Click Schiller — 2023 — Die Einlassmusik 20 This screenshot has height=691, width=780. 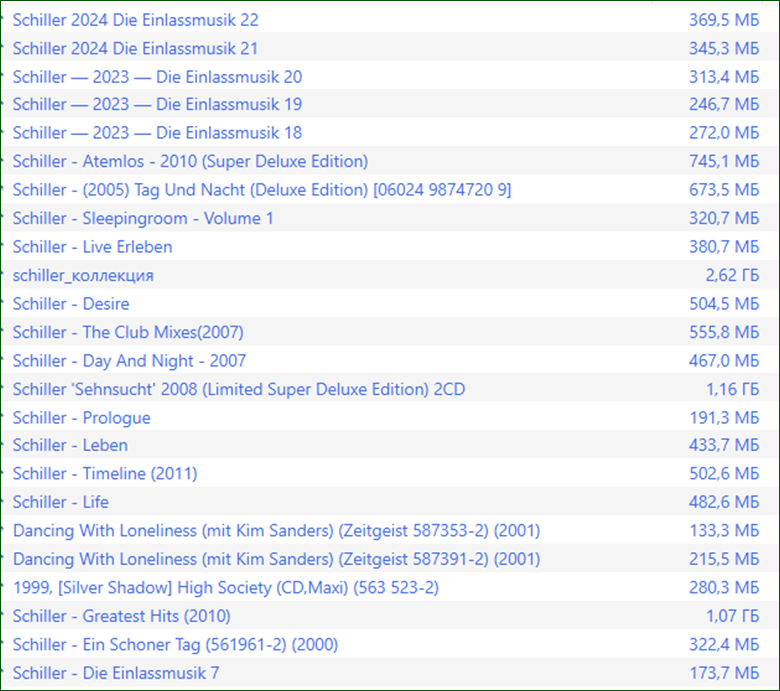pos(157,77)
